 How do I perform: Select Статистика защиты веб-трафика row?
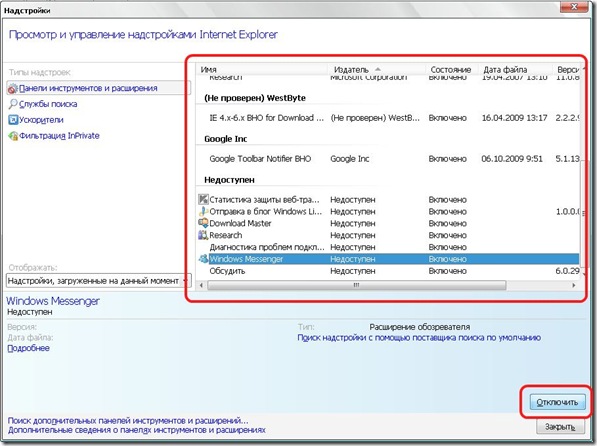pyautogui.click(x=388, y=200)
